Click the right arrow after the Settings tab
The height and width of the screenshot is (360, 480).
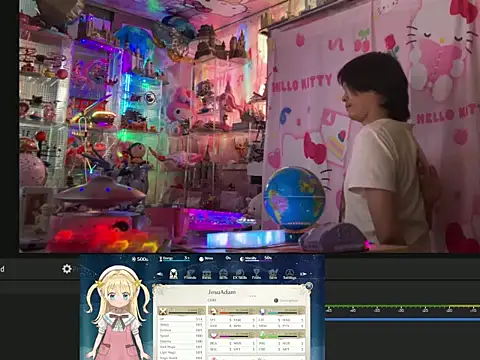point(303,274)
